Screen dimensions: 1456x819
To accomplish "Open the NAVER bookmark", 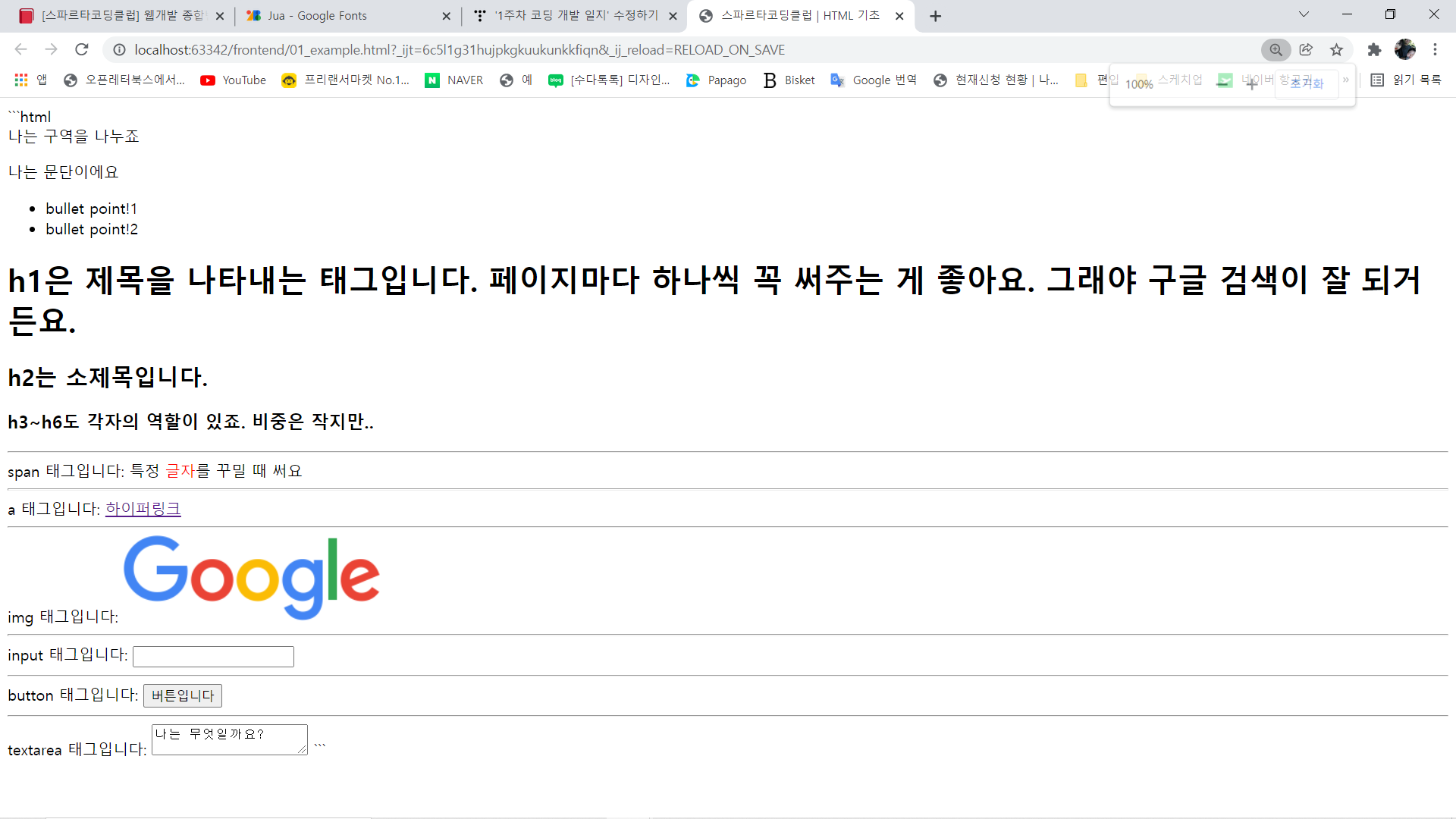I will click(x=453, y=80).
